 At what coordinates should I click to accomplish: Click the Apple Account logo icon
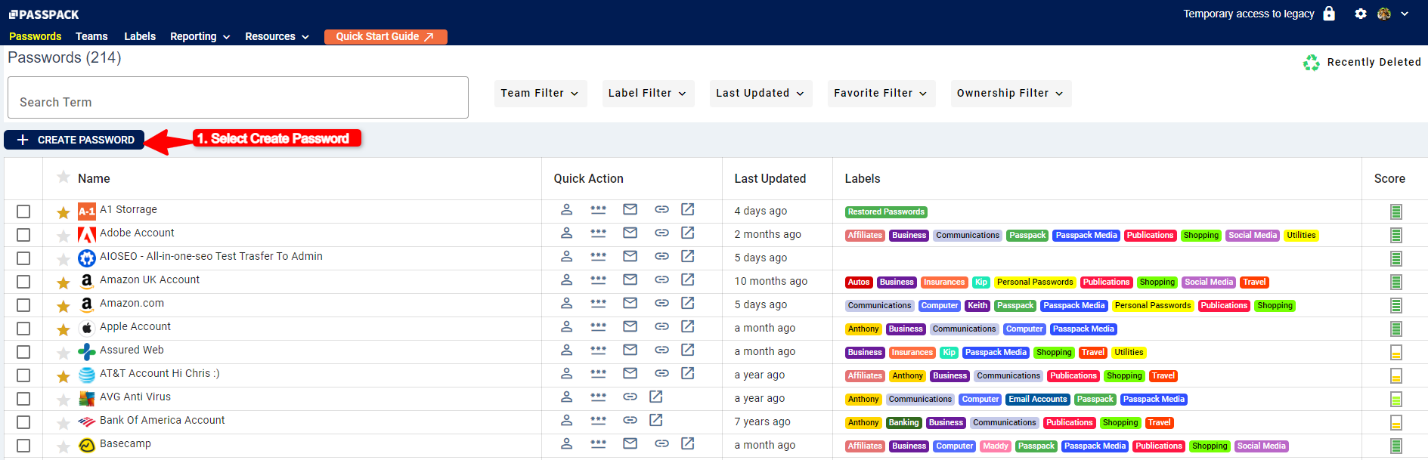87,328
